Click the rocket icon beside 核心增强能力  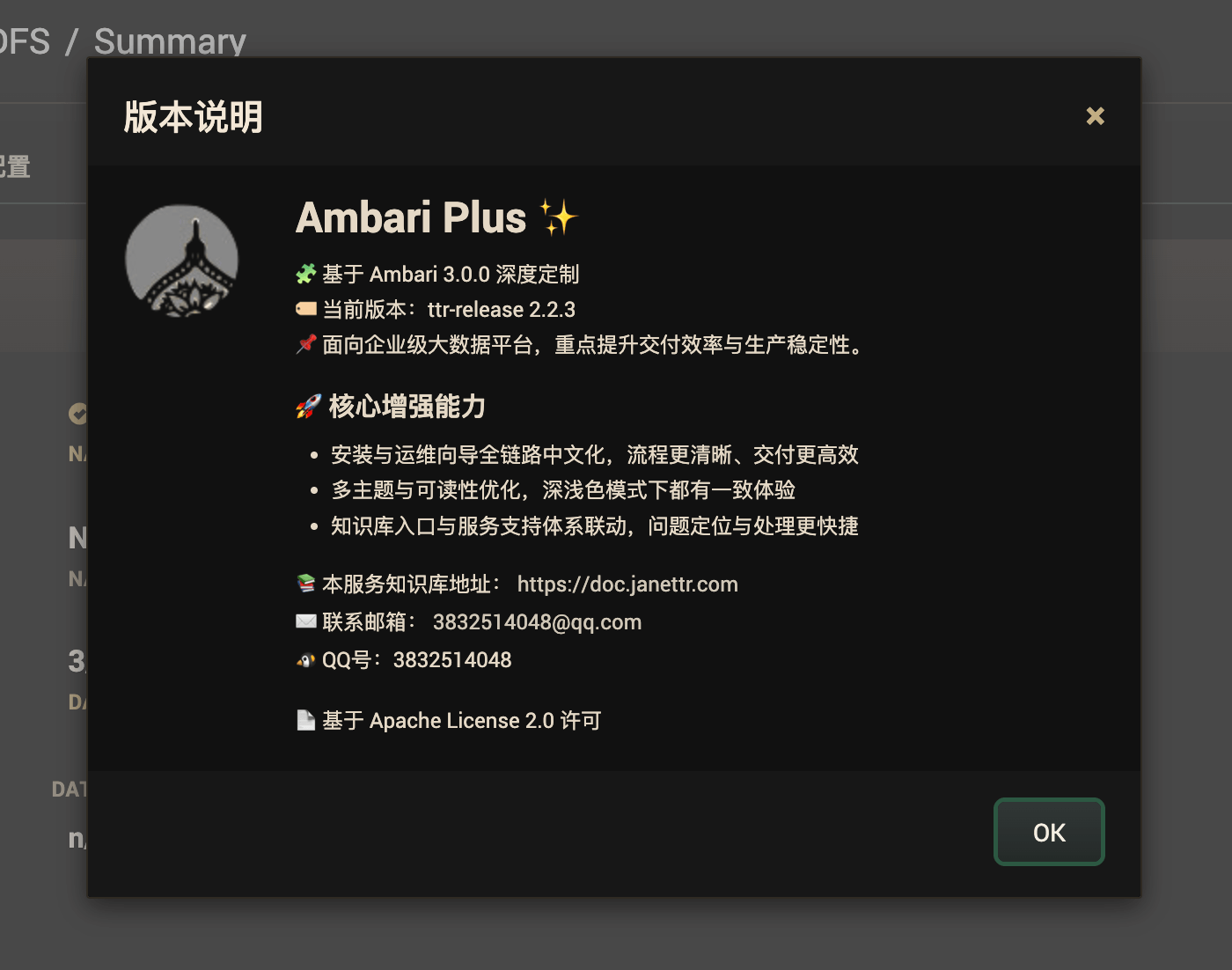click(x=308, y=407)
